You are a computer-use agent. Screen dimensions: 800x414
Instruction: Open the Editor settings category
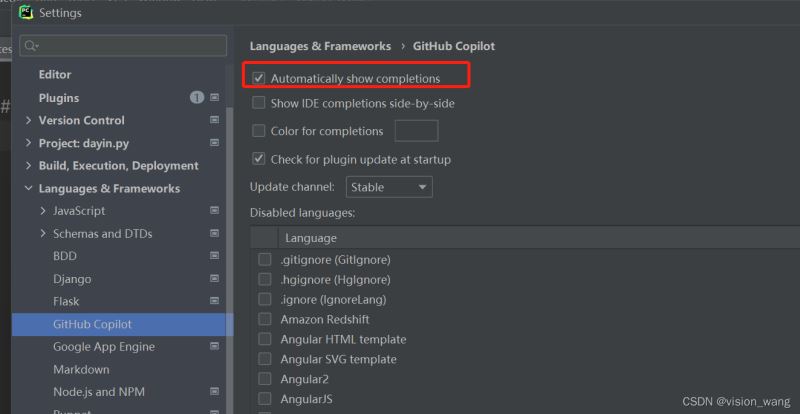[x=55, y=75]
